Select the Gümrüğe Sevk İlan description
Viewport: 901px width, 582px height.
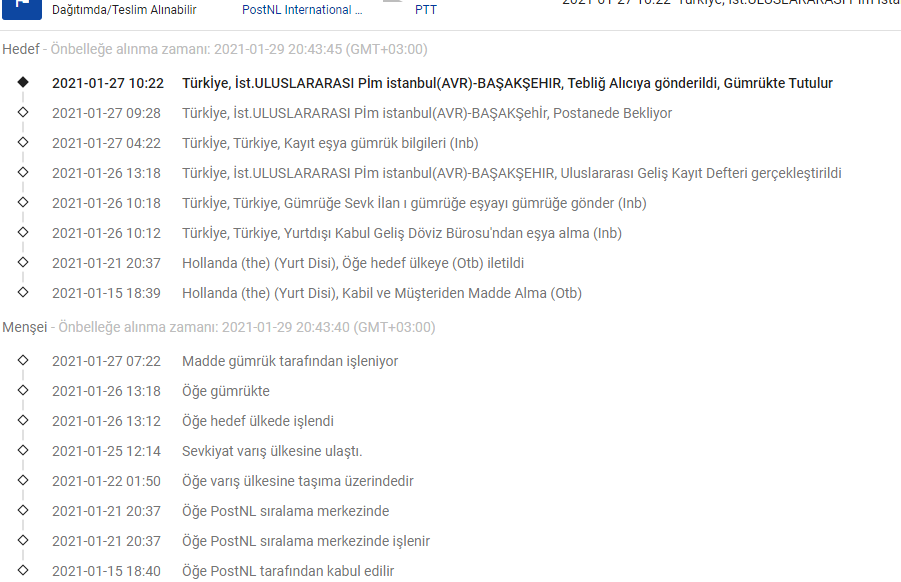pos(414,203)
